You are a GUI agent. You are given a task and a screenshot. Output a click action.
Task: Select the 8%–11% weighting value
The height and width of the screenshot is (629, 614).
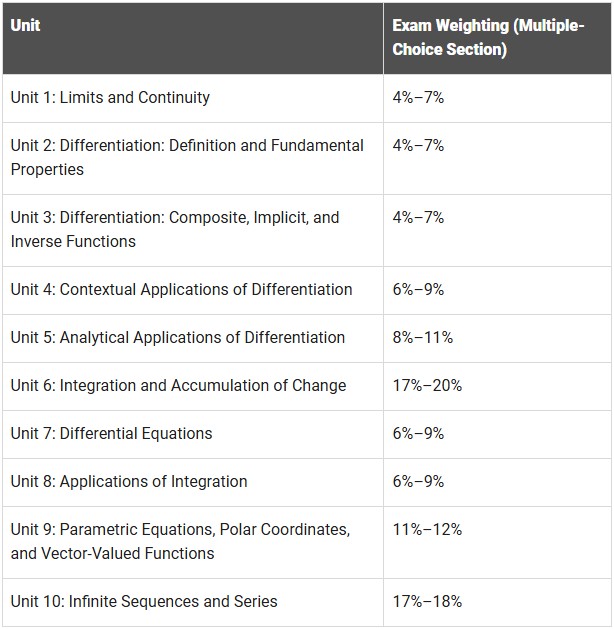pos(423,337)
